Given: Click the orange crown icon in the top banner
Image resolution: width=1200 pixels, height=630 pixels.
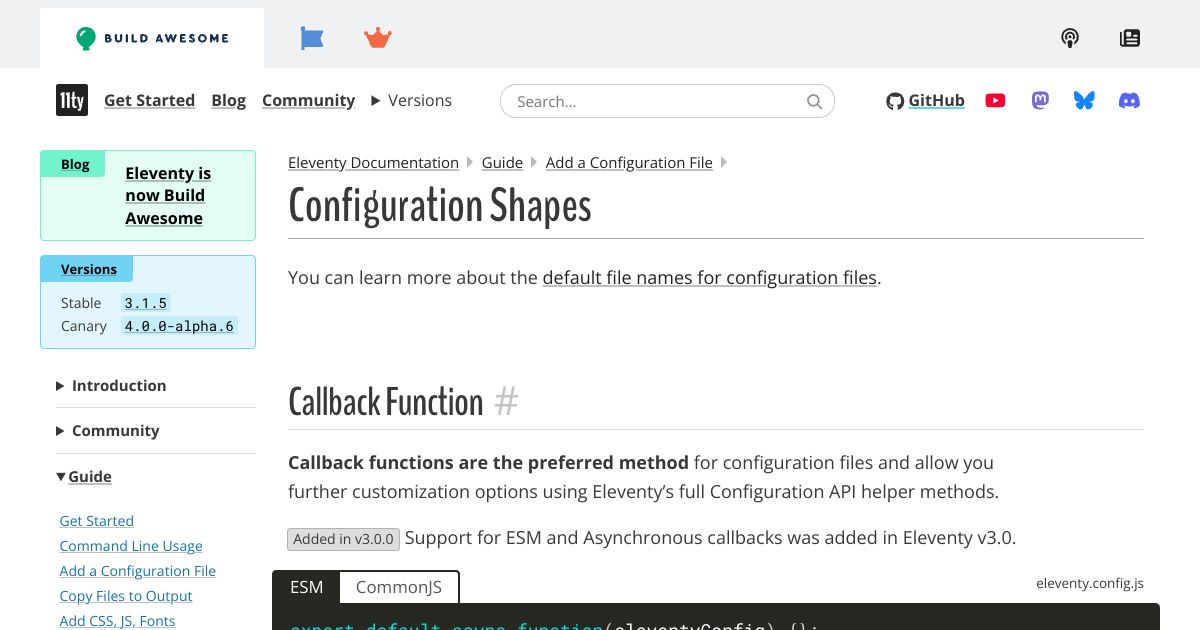Looking at the screenshot, I should pos(377,37).
